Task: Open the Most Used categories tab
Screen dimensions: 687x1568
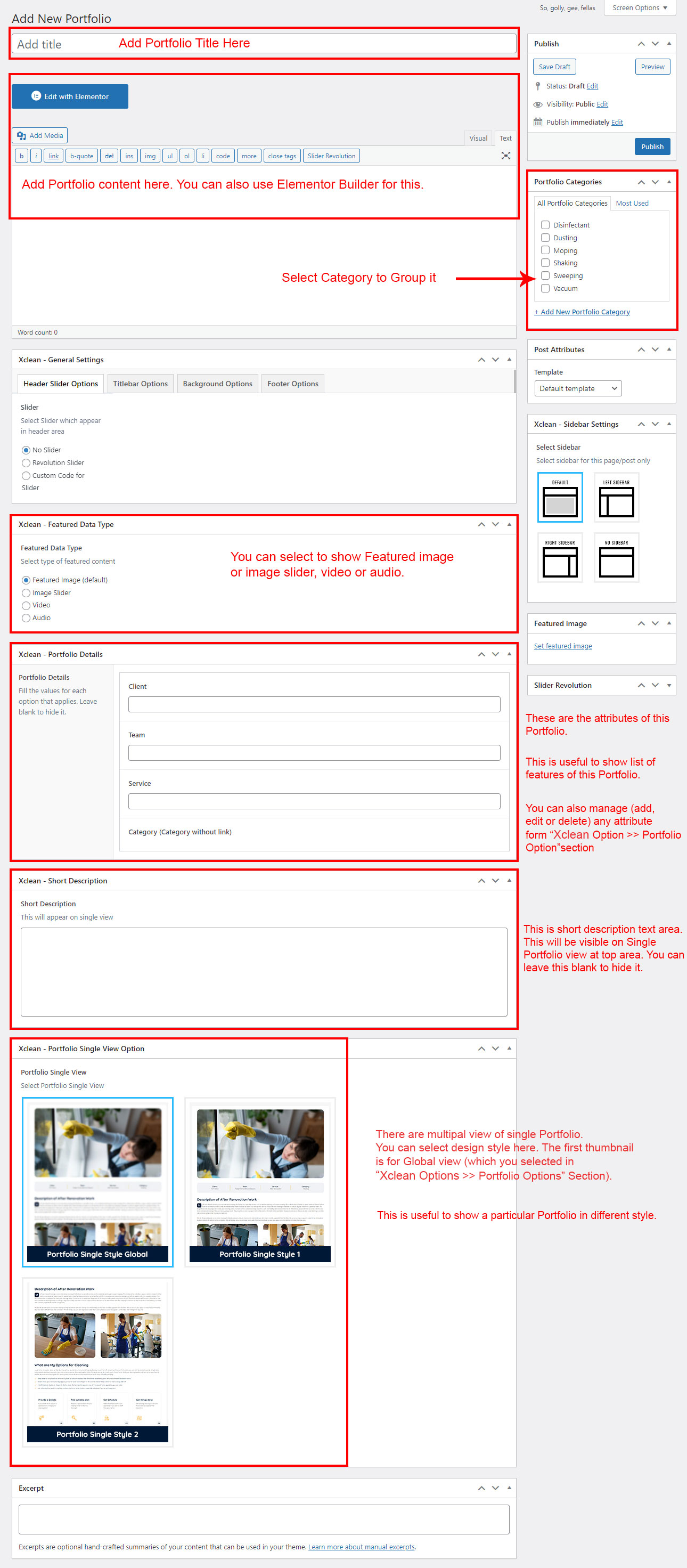Action: click(632, 204)
